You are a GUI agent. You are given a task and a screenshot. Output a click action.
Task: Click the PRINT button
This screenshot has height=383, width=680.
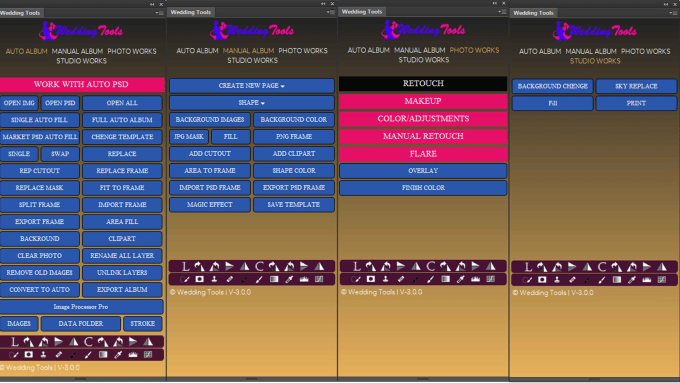(636, 103)
